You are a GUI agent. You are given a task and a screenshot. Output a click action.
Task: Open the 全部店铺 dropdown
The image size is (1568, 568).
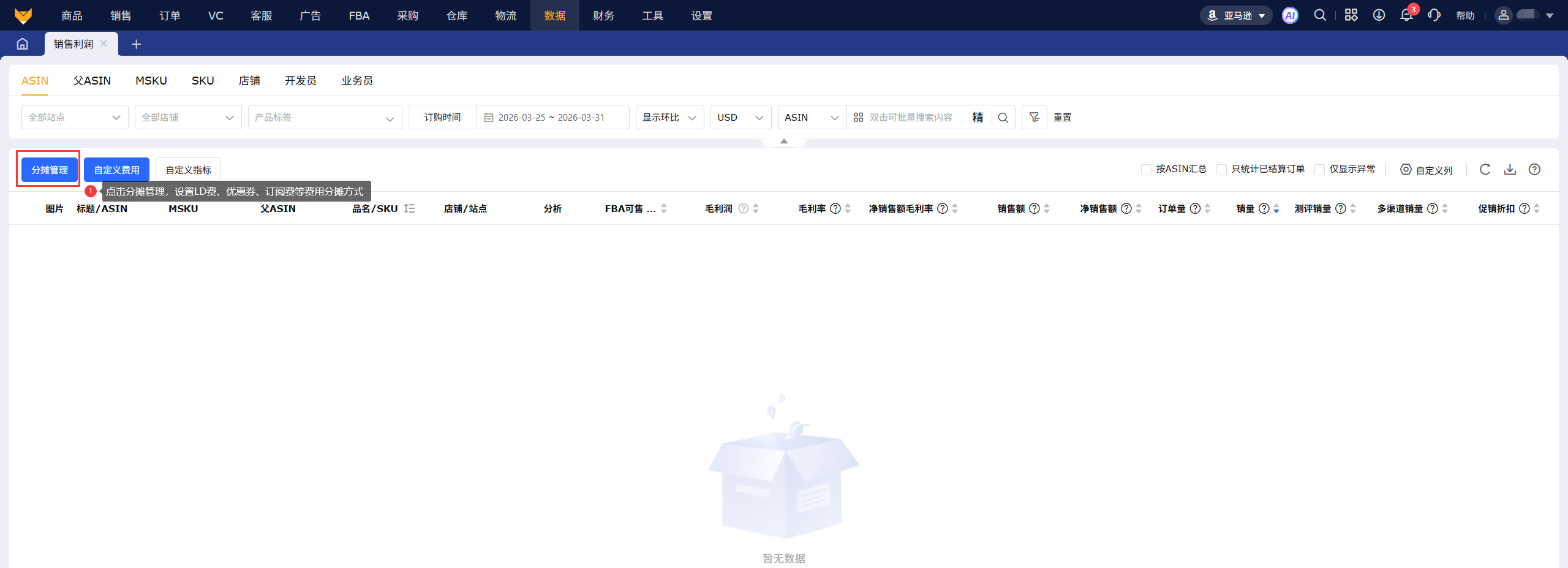tap(188, 117)
